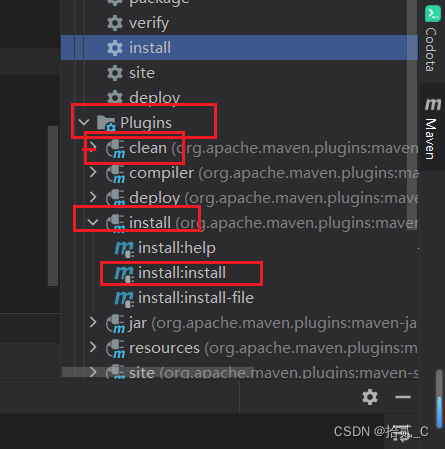Hide the Maven panel using minimize dash
445x449 pixels.
pyautogui.click(x=403, y=397)
